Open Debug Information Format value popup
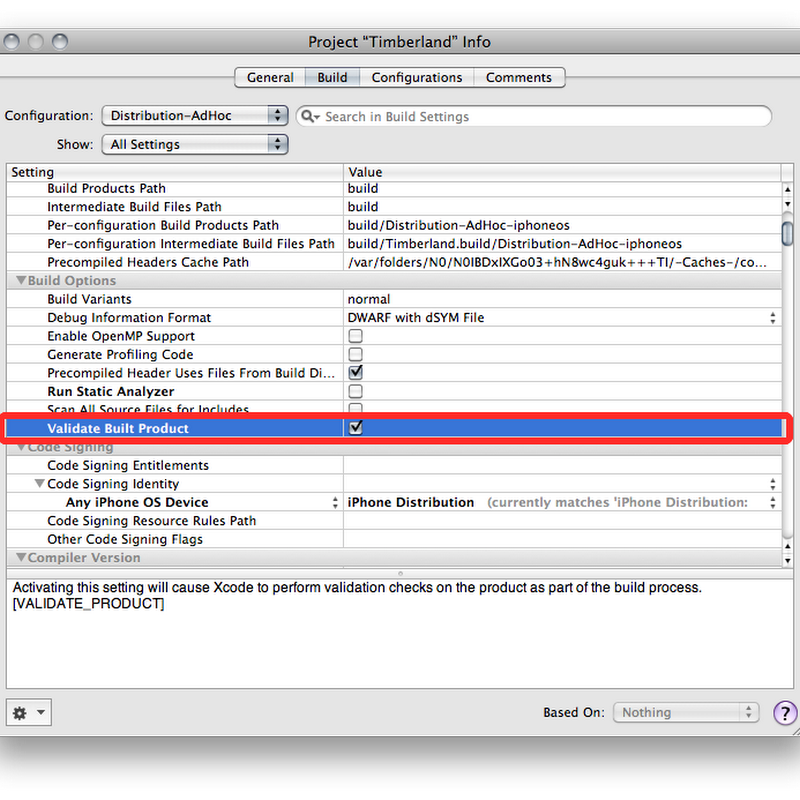Image resolution: width=800 pixels, height=800 pixels. [x=773, y=318]
